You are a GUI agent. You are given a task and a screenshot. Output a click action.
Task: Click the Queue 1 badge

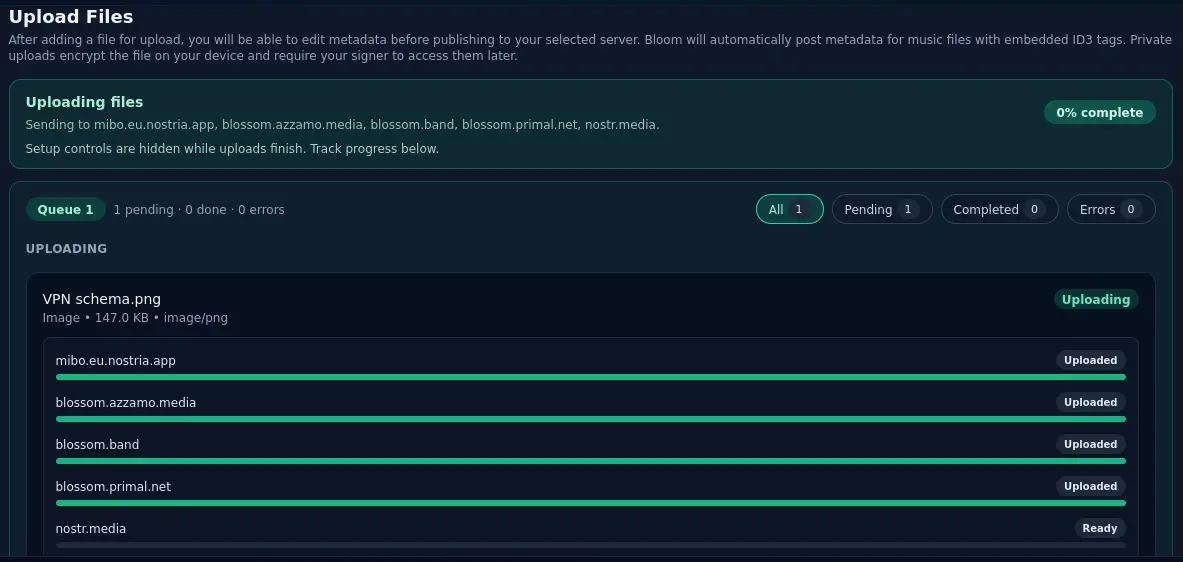click(66, 209)
